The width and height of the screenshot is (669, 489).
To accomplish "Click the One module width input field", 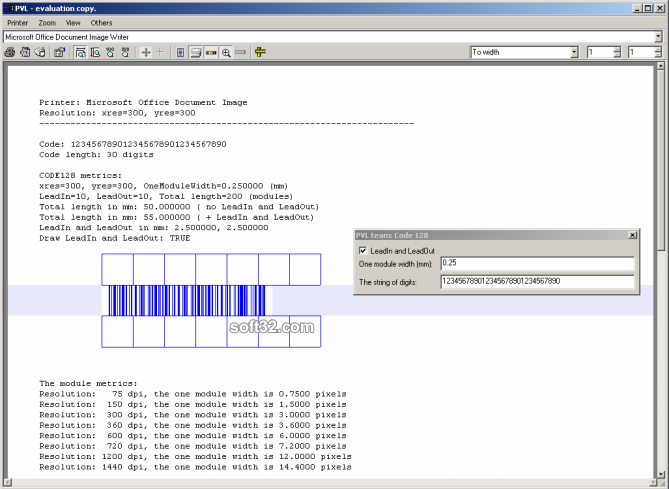I will pyautogui.click(x=537, y=263).
